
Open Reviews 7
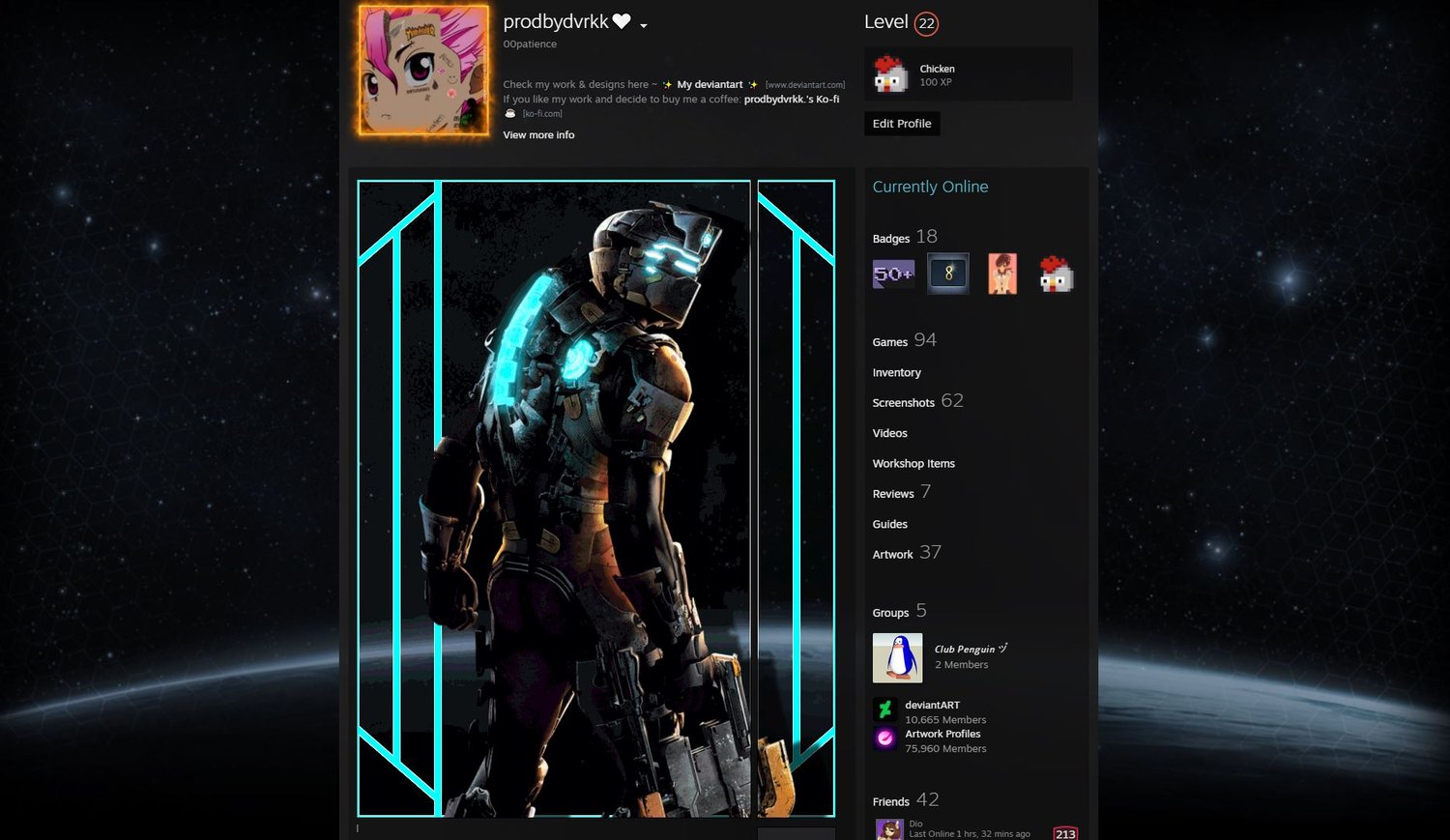tap(901, 492)
